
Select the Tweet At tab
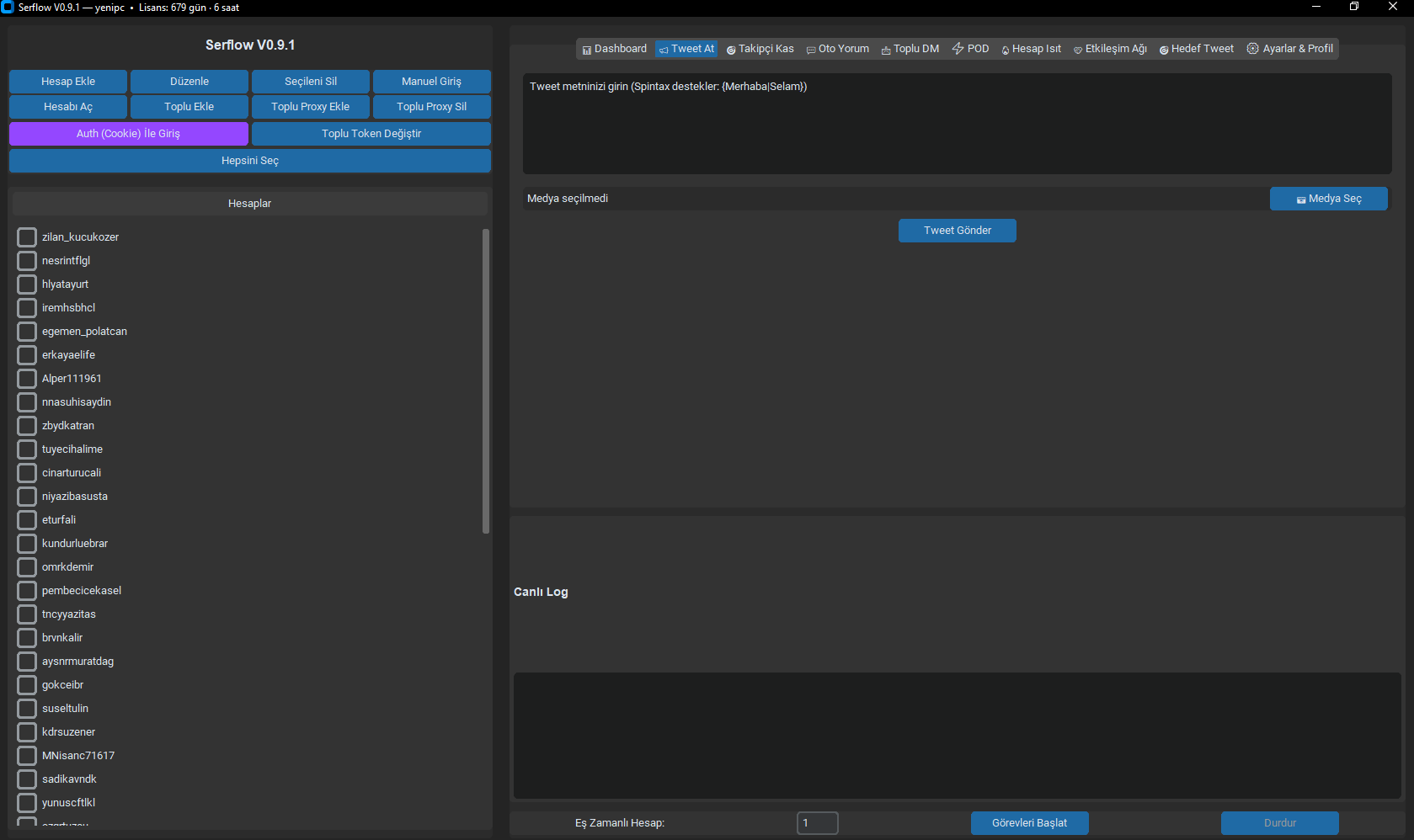coord(686,49)
